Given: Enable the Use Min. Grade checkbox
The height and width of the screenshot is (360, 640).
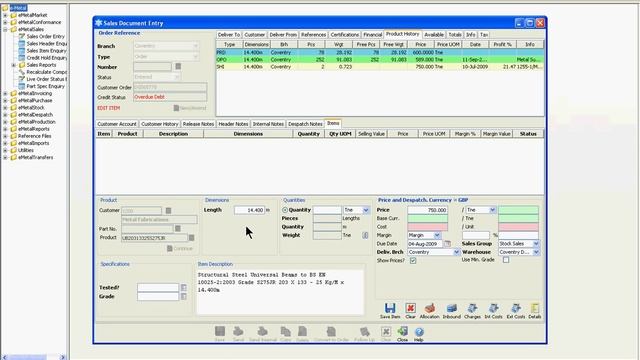Looking at the screenshot, I should [506, 260].
